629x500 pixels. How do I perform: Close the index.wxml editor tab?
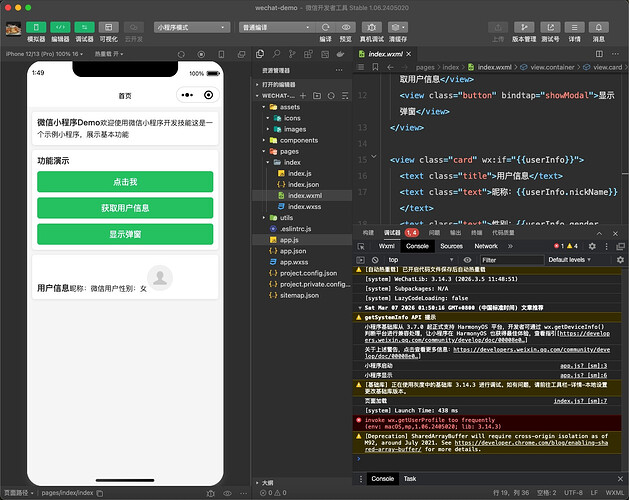pyautogui.click(x=408, y=54)
